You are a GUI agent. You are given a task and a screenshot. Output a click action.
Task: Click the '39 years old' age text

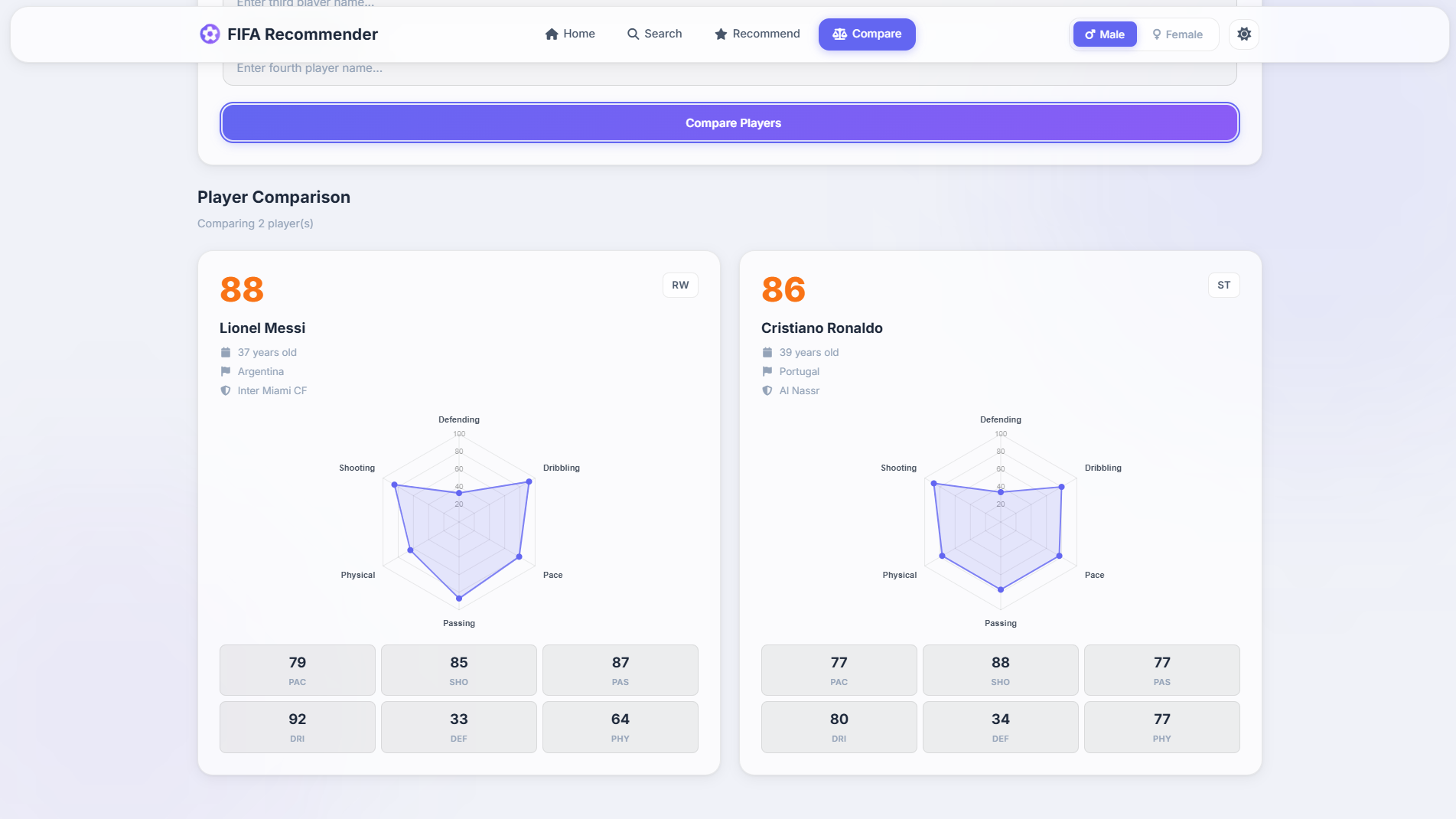click(809, 352)
